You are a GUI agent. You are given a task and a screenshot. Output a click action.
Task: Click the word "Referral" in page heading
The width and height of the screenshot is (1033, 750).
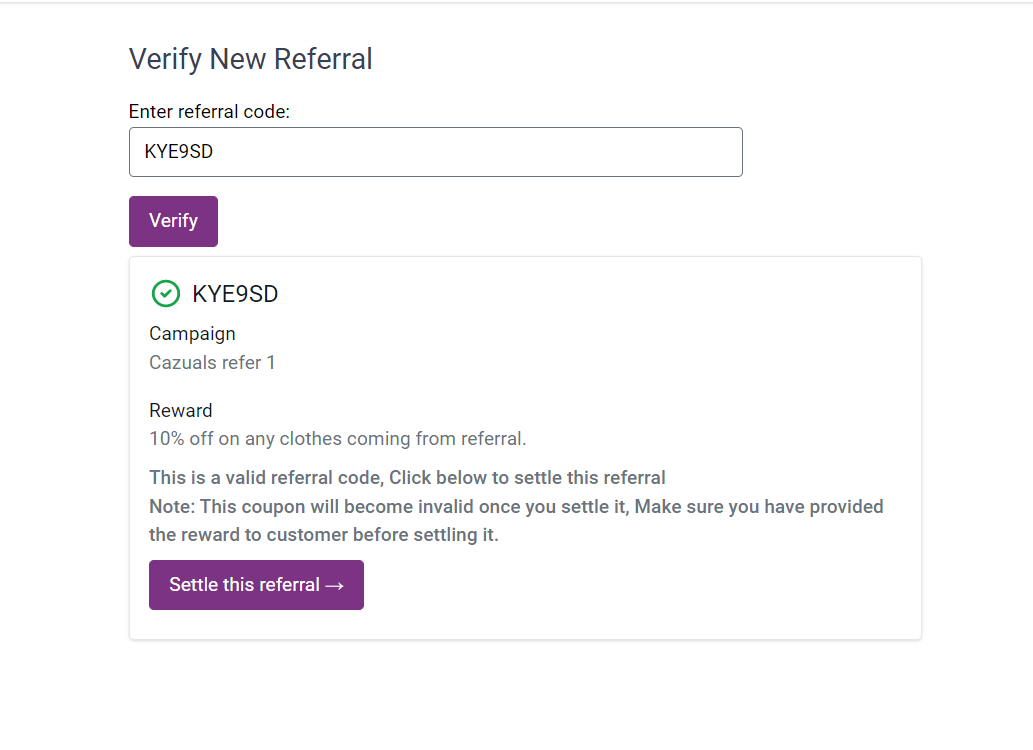tap(323, 59)
